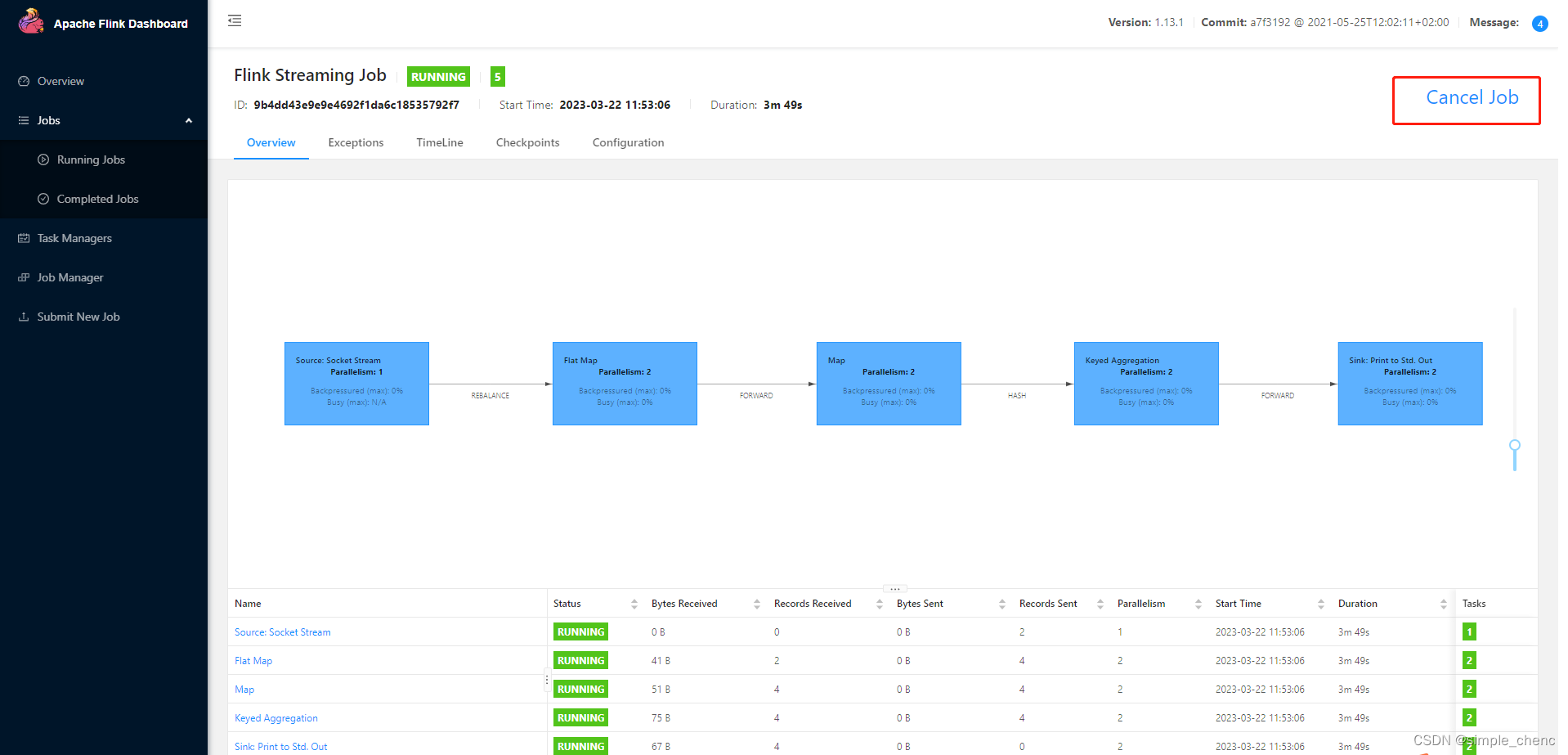Sort table by Records Received arrows
Image resolution: width=1568 pixels, height=755 pixels.
(x=880, y=604)
